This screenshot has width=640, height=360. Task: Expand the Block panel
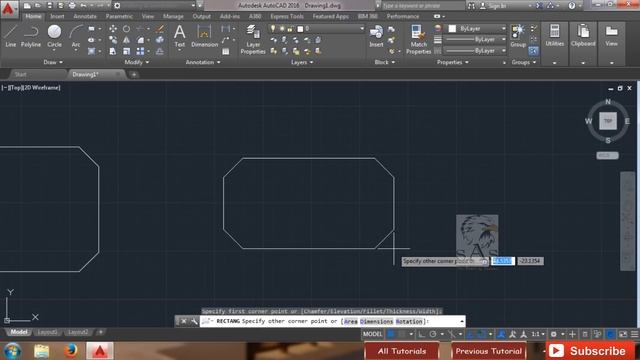pyautogui.click(x=384, y=62)
